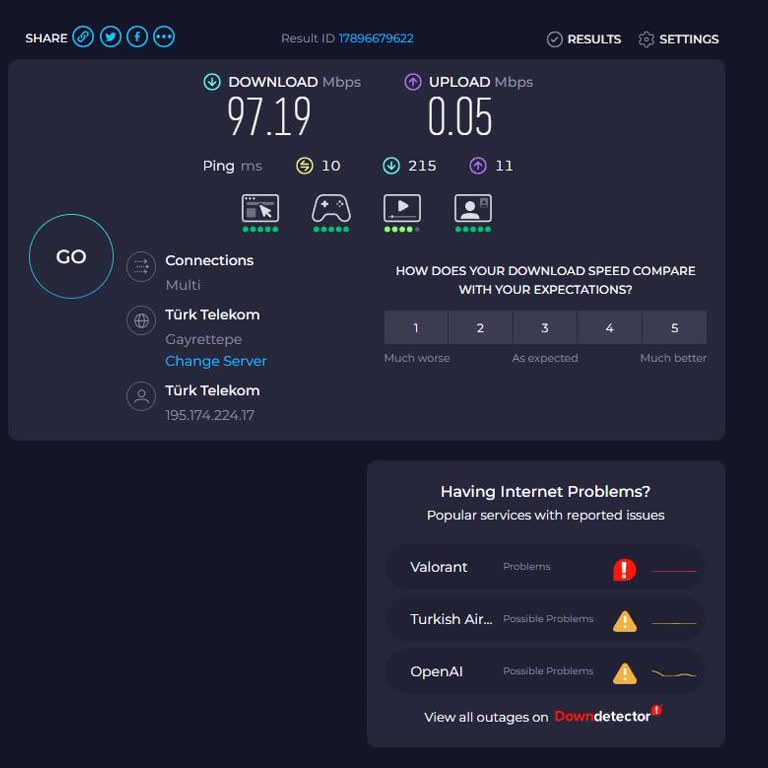
Task: Share result on Facebook
Action: point(137,37)
